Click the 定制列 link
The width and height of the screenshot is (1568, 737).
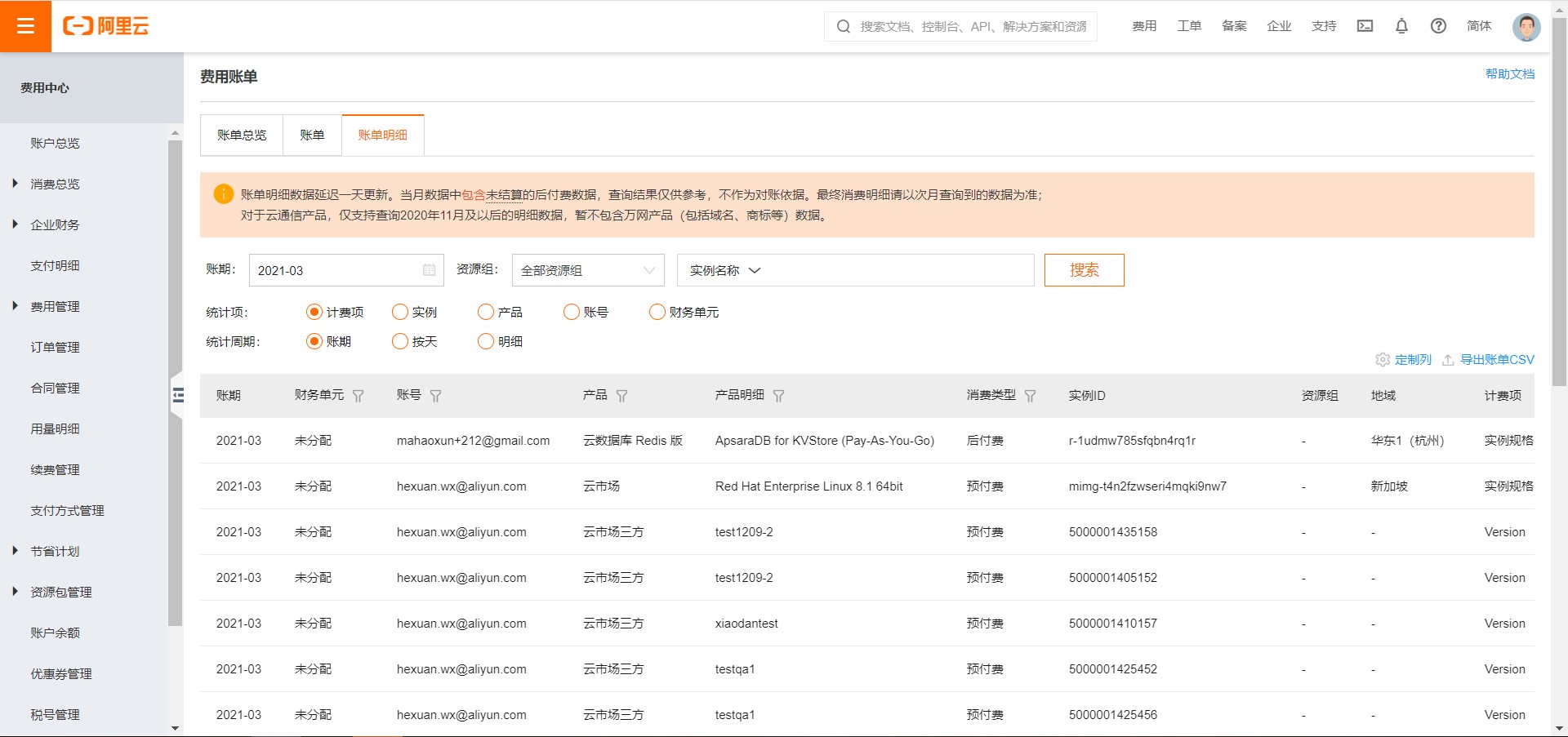click(x=1413, y=360)
